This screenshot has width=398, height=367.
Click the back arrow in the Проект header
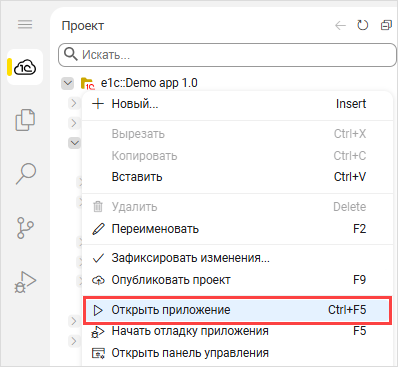(340, 25)
